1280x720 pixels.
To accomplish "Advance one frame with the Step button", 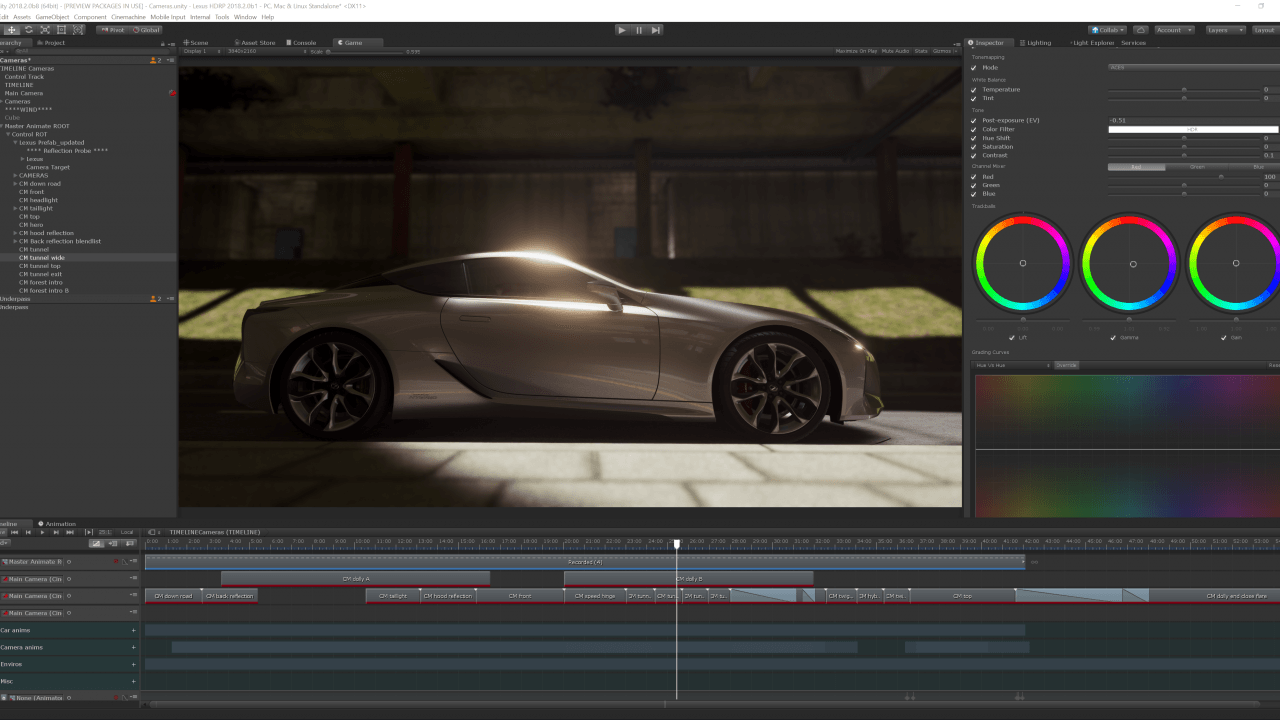I will pyautogui.click(x=656, y=30).
